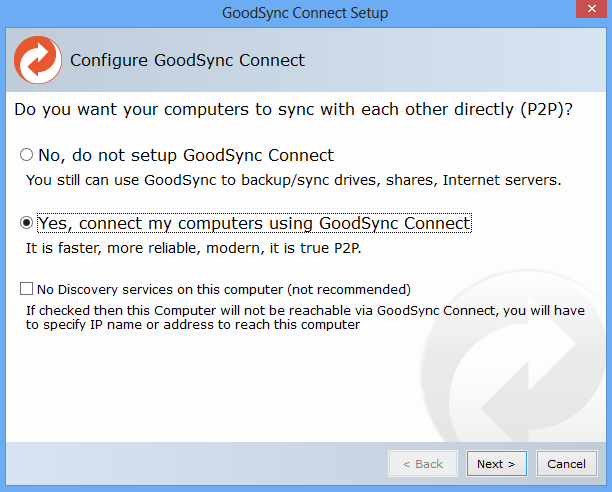
Task: Click the "Yes, connect my computers using GoodSync Connect" label
Action: coord(254,223)
